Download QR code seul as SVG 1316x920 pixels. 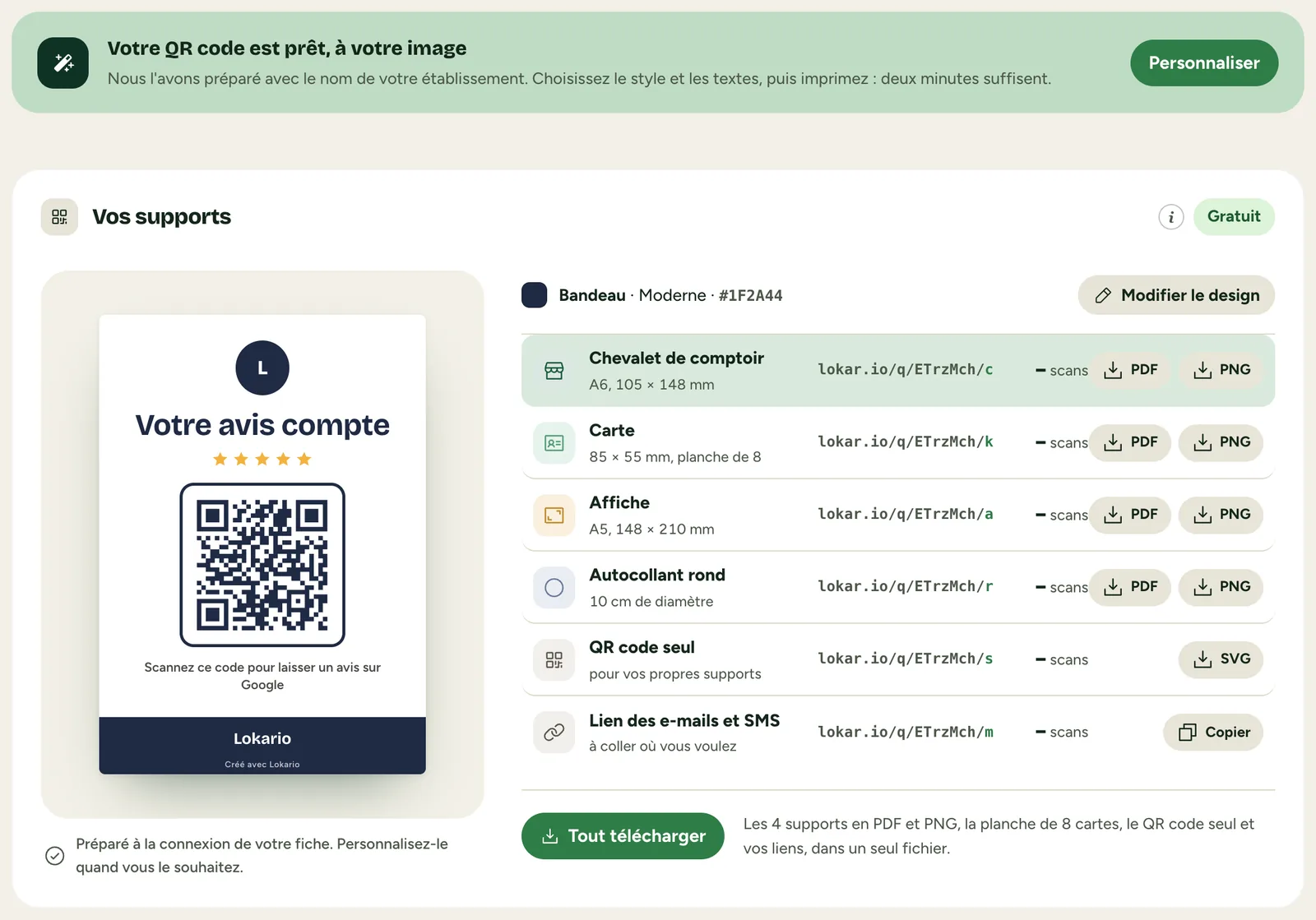pos(1221,659)
